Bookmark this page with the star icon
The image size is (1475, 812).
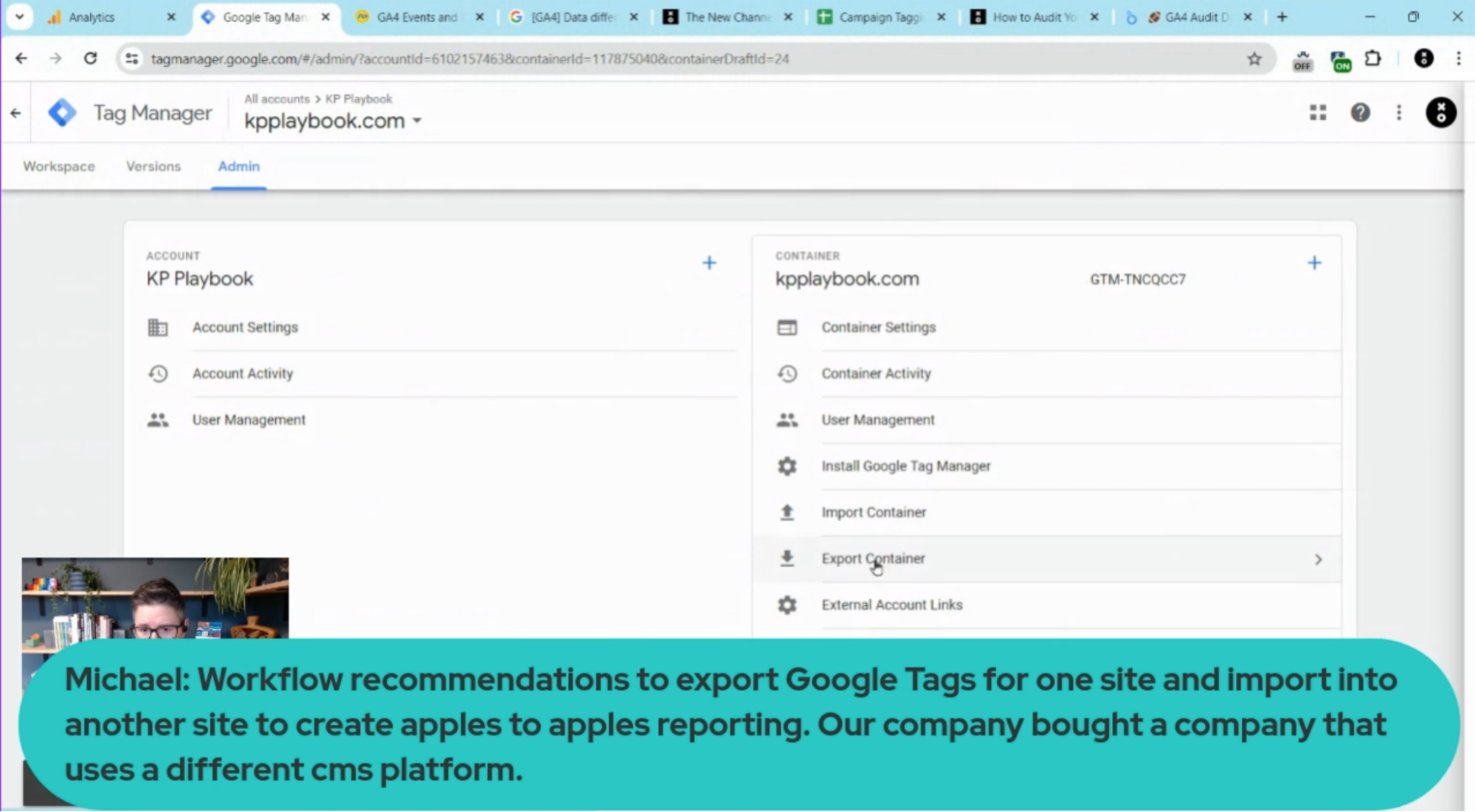pyautogui.click(x=1254, y=59)
